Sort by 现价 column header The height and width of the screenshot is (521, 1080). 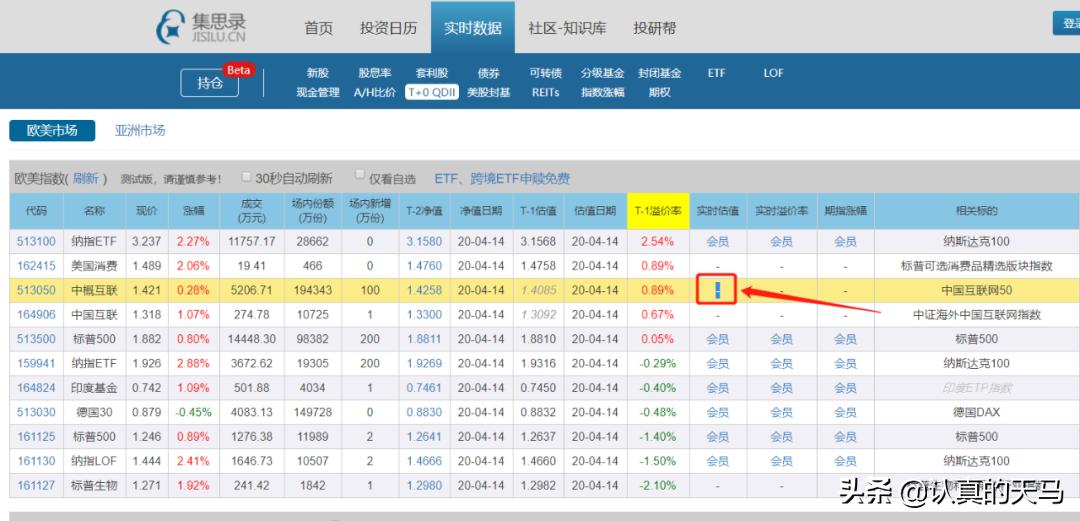point(147,211)
